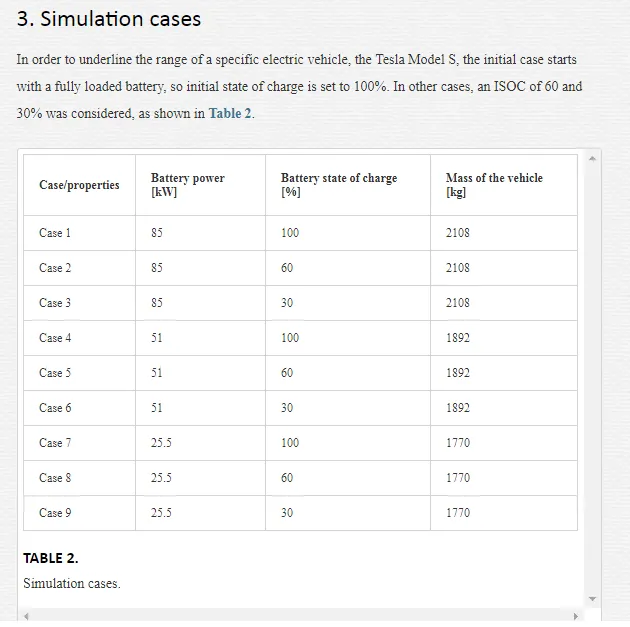
Task: Click the 25.5 battery power in Case 7
Action: tap(161, 443)
